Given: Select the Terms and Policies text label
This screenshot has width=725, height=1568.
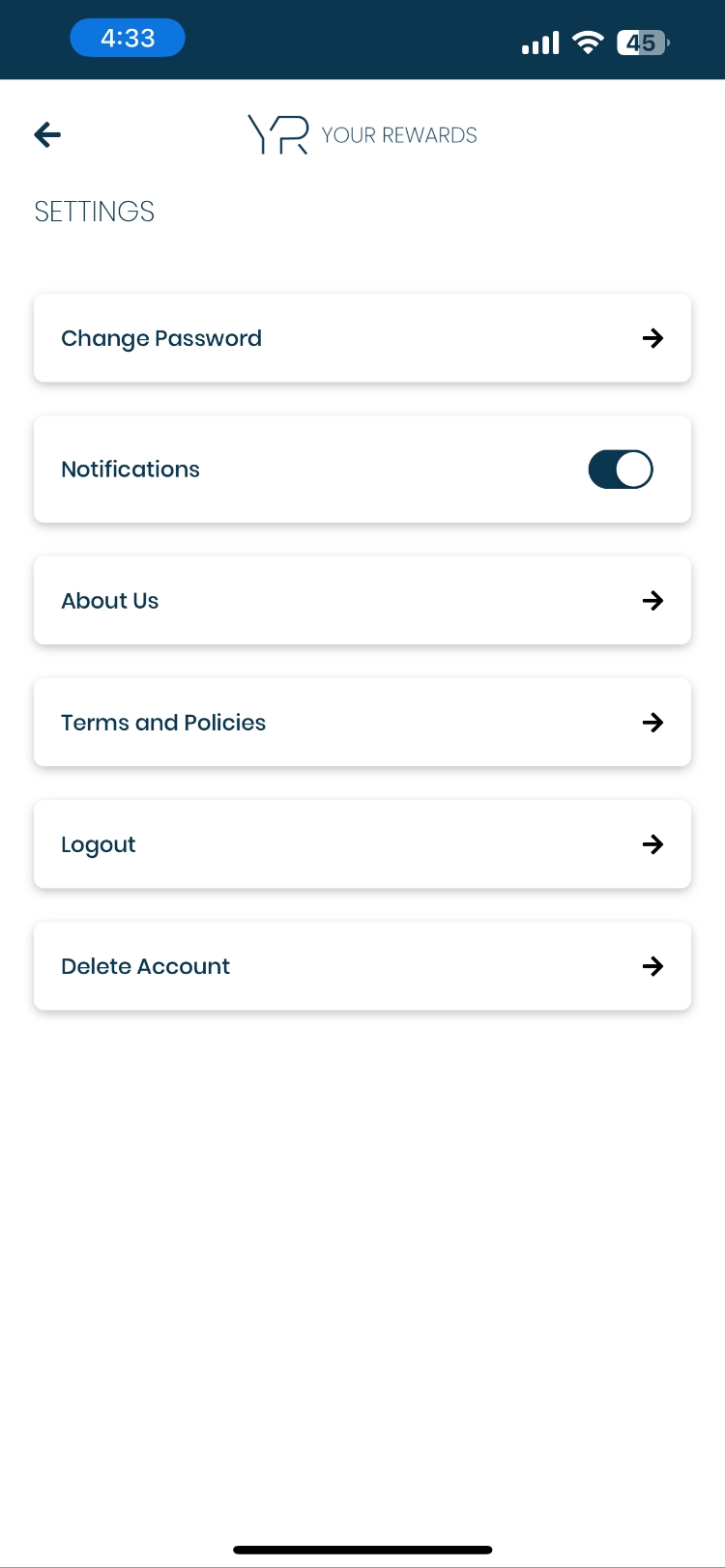Looking at the screenshot, I should pos(163,723).
